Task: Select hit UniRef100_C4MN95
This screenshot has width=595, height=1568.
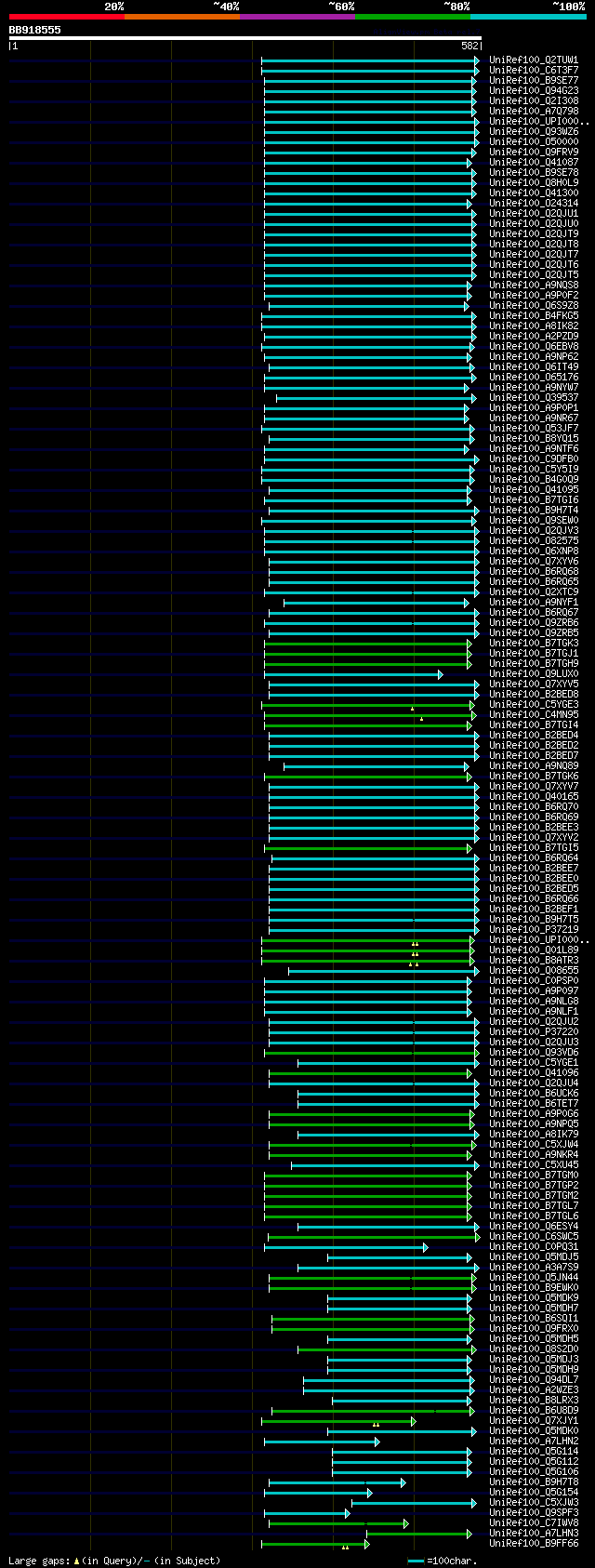Action: coord(534,714)
